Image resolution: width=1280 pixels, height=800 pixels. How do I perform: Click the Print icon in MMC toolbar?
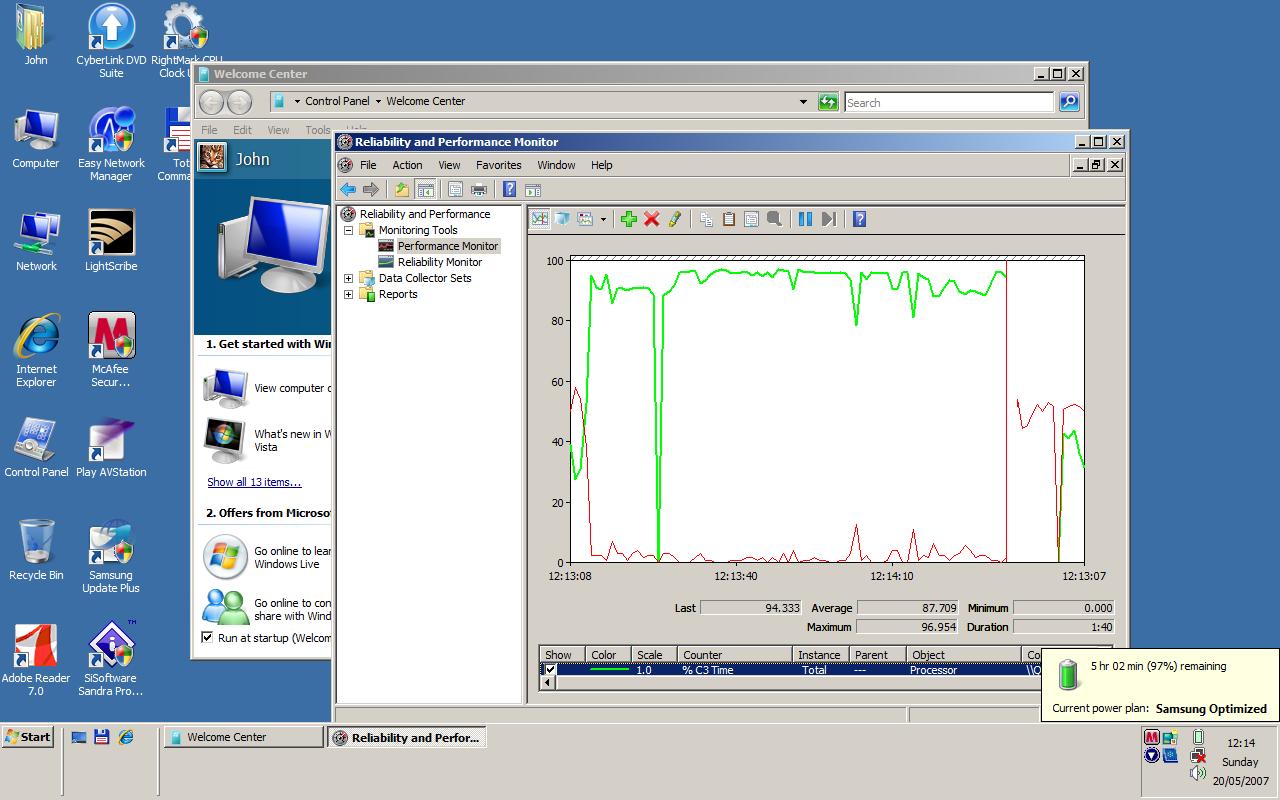click(479, 190)
